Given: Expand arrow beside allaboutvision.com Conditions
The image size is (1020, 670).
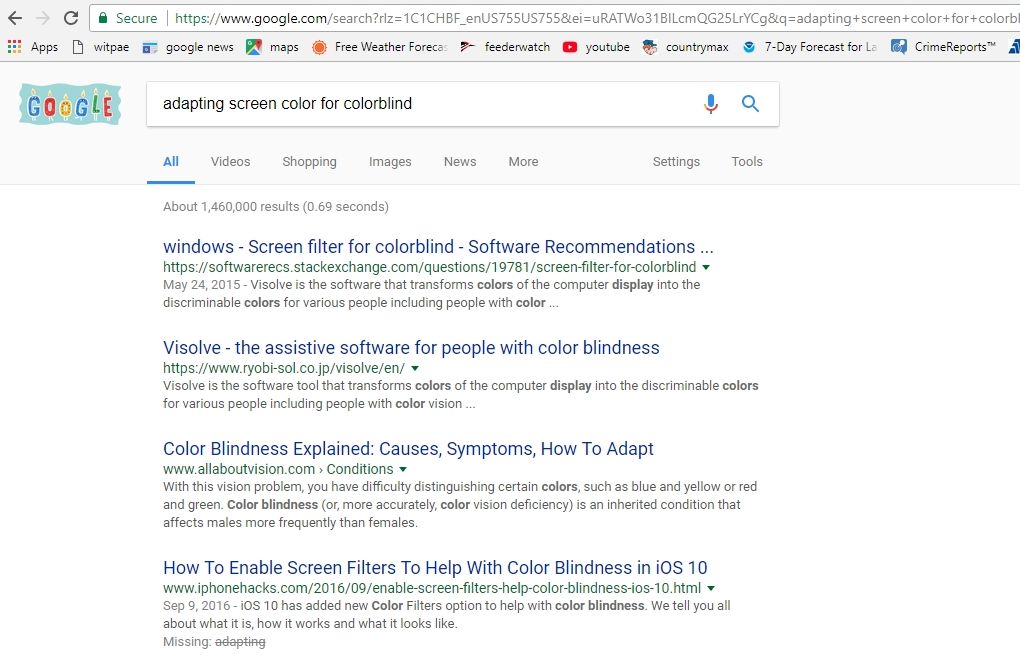Looking at the screenshot, I should (x=403, y=469).
